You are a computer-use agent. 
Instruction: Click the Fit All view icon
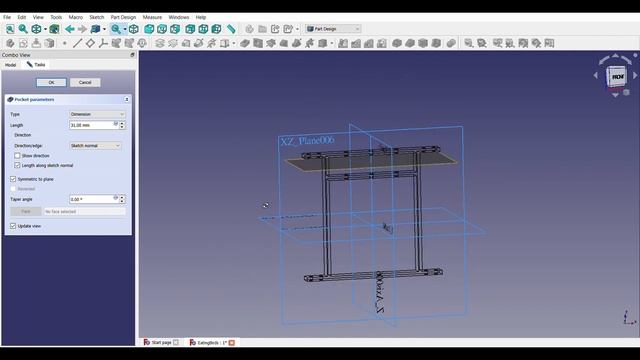[x=10, y=29]
